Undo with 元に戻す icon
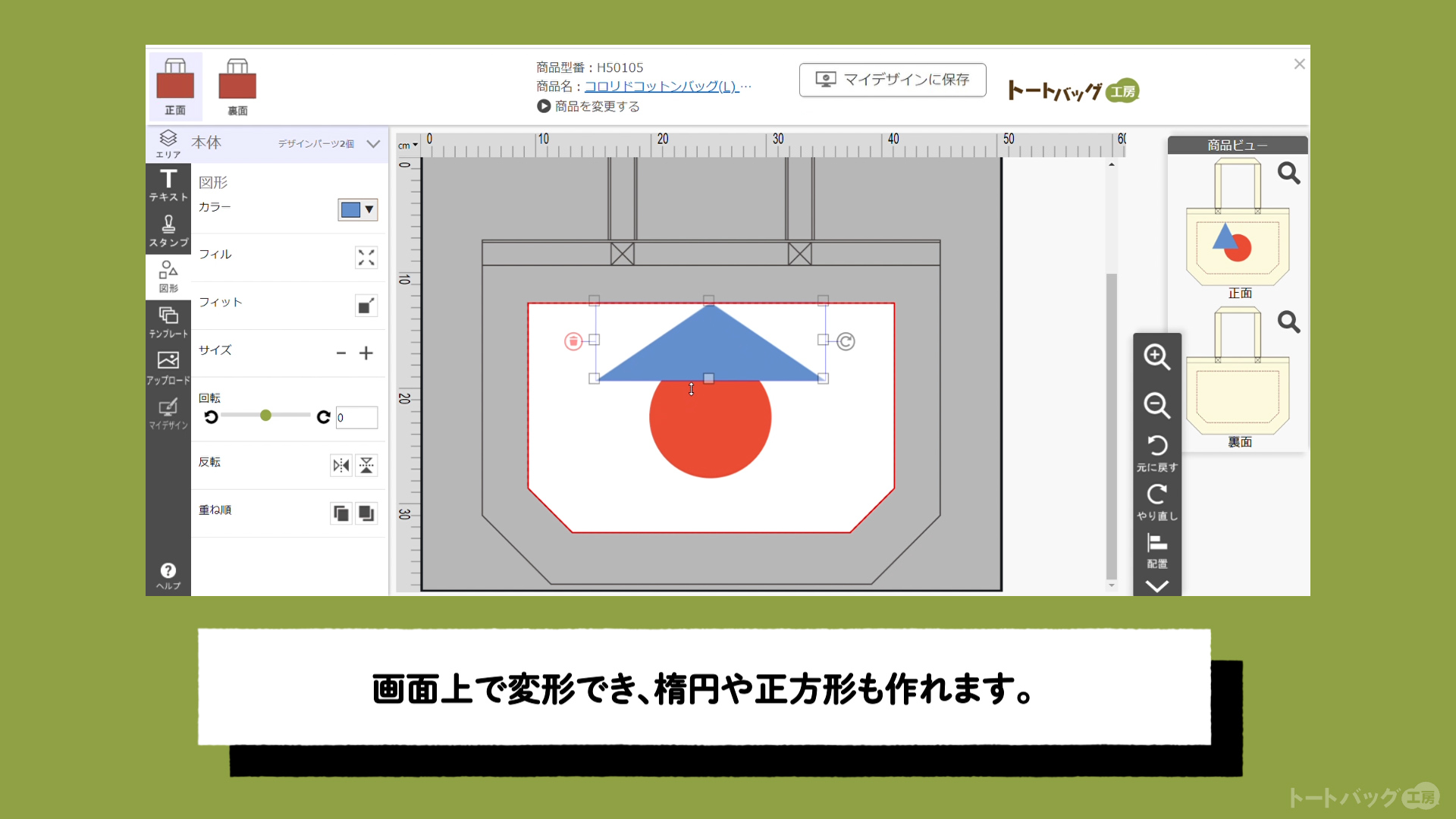The height and width of the screenshot is (819, 1456). [1157, 453]
